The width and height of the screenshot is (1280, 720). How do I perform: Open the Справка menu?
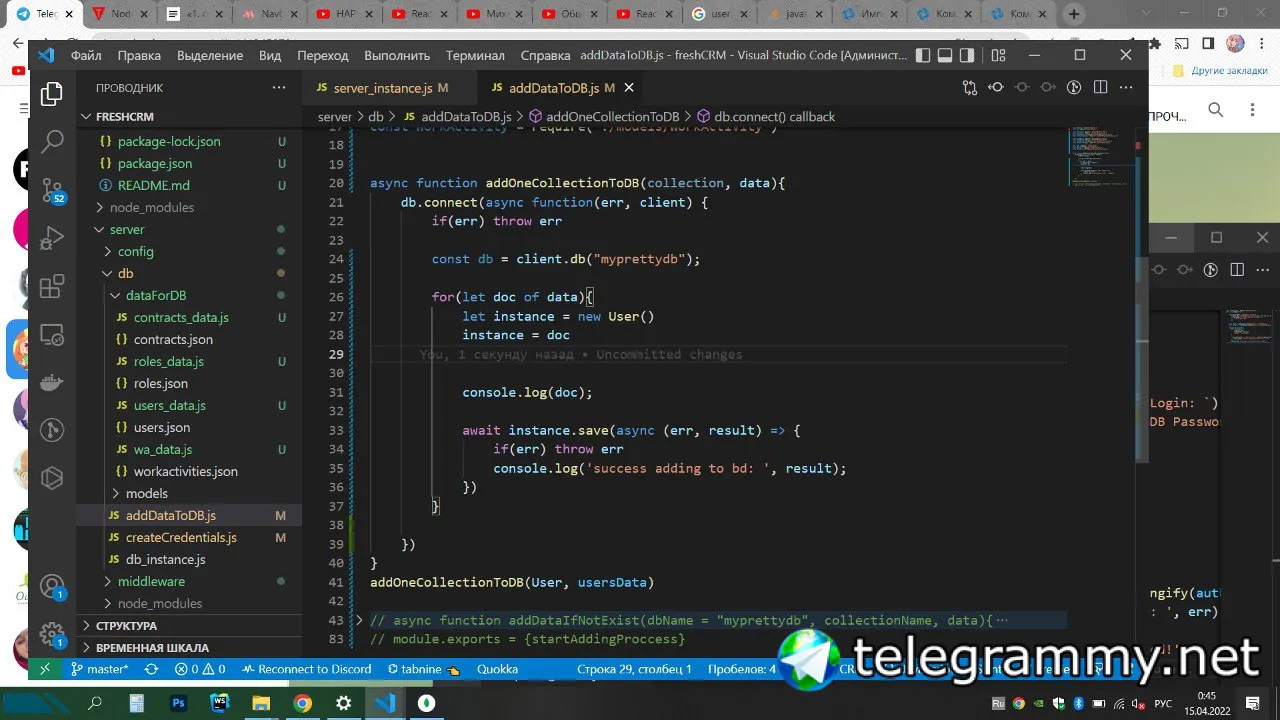tap(545, 55)
